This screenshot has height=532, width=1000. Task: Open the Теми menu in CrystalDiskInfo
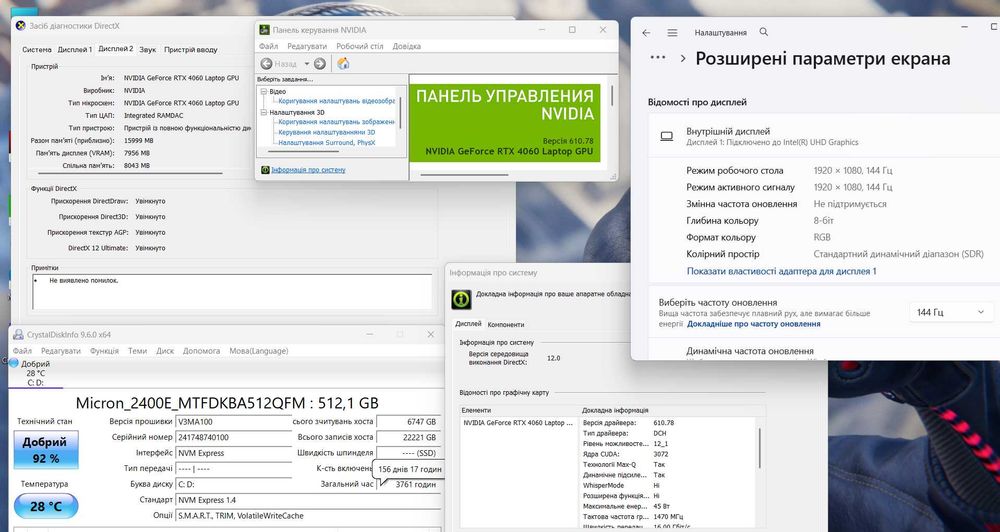click(137, 351)
